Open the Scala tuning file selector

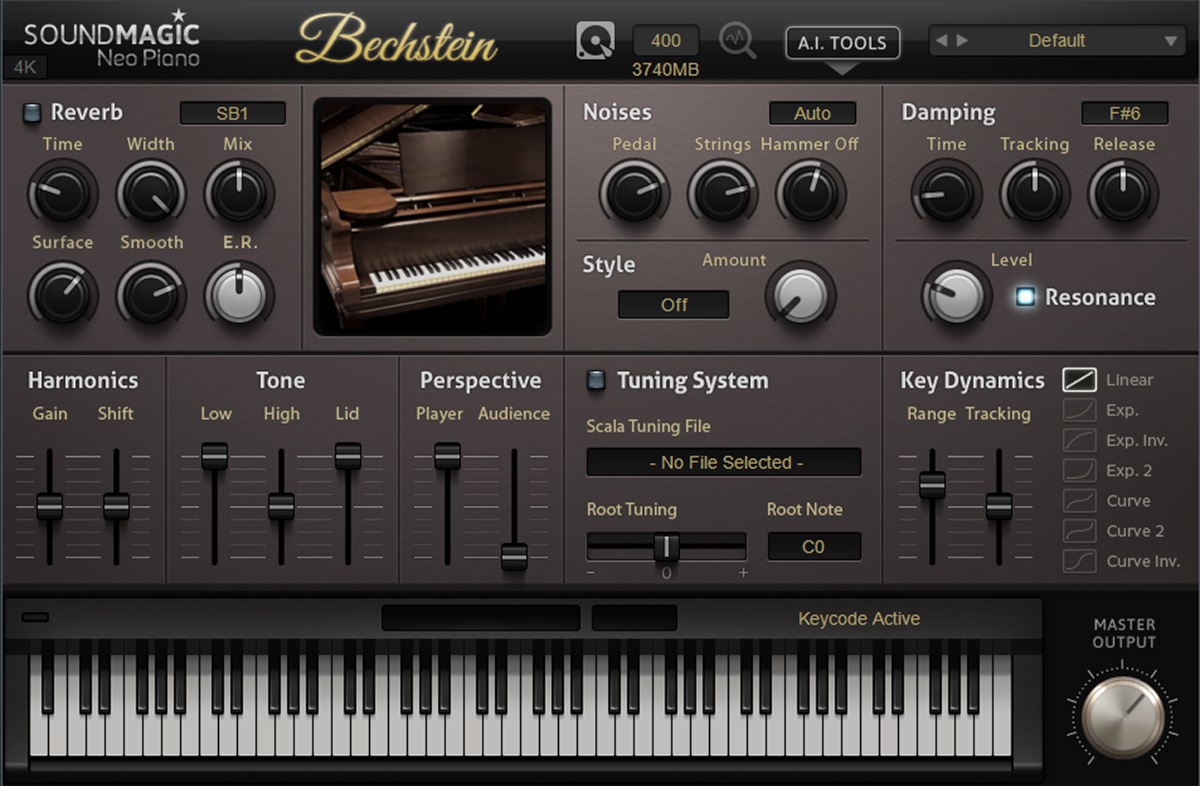pyautogui.click(x=724, y=462)
